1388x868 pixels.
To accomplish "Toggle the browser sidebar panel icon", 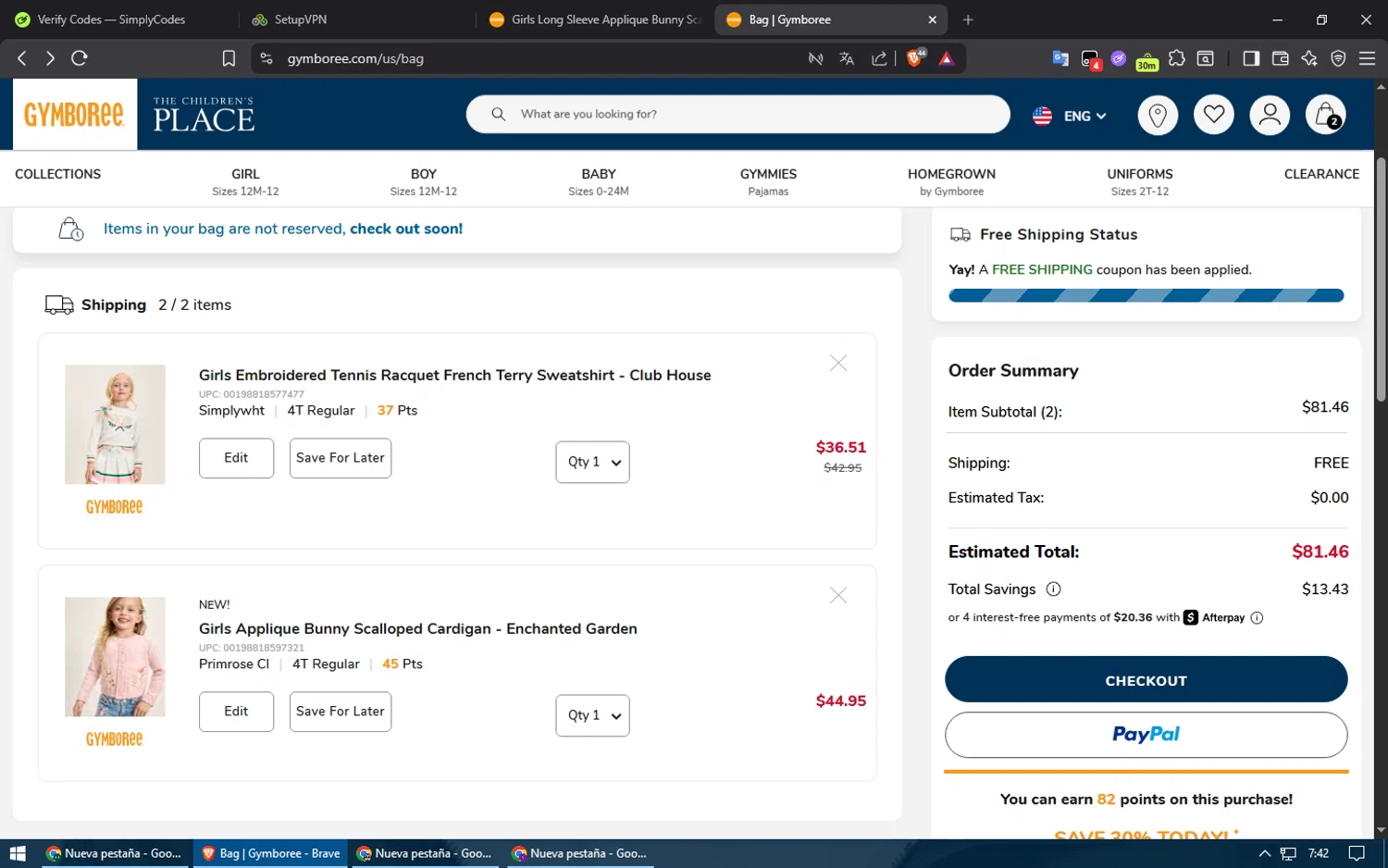I will pos(1251,58).
